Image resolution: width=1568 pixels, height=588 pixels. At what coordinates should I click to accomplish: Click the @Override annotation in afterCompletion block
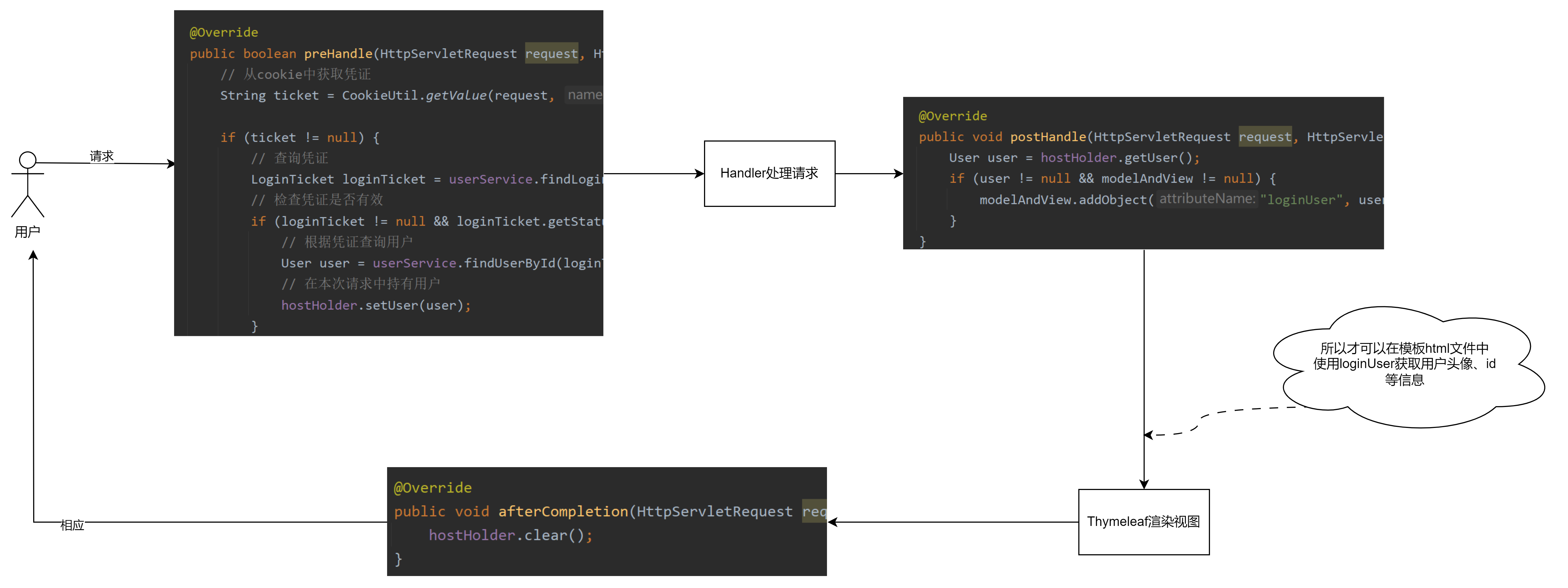click(x=433, y=488)
